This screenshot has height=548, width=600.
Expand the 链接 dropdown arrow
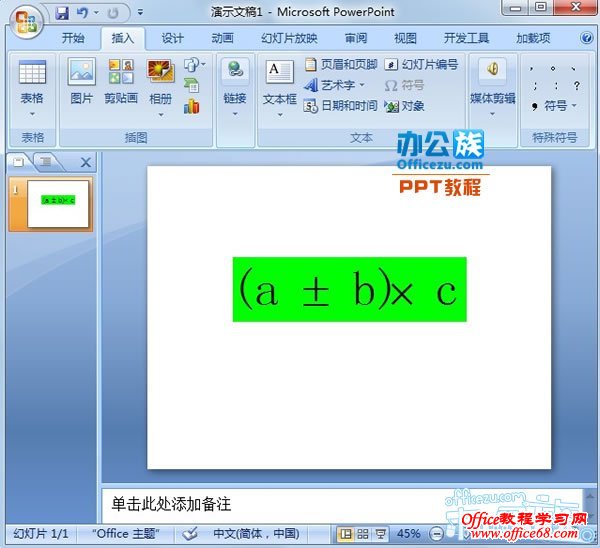click(x=235, y=114)
